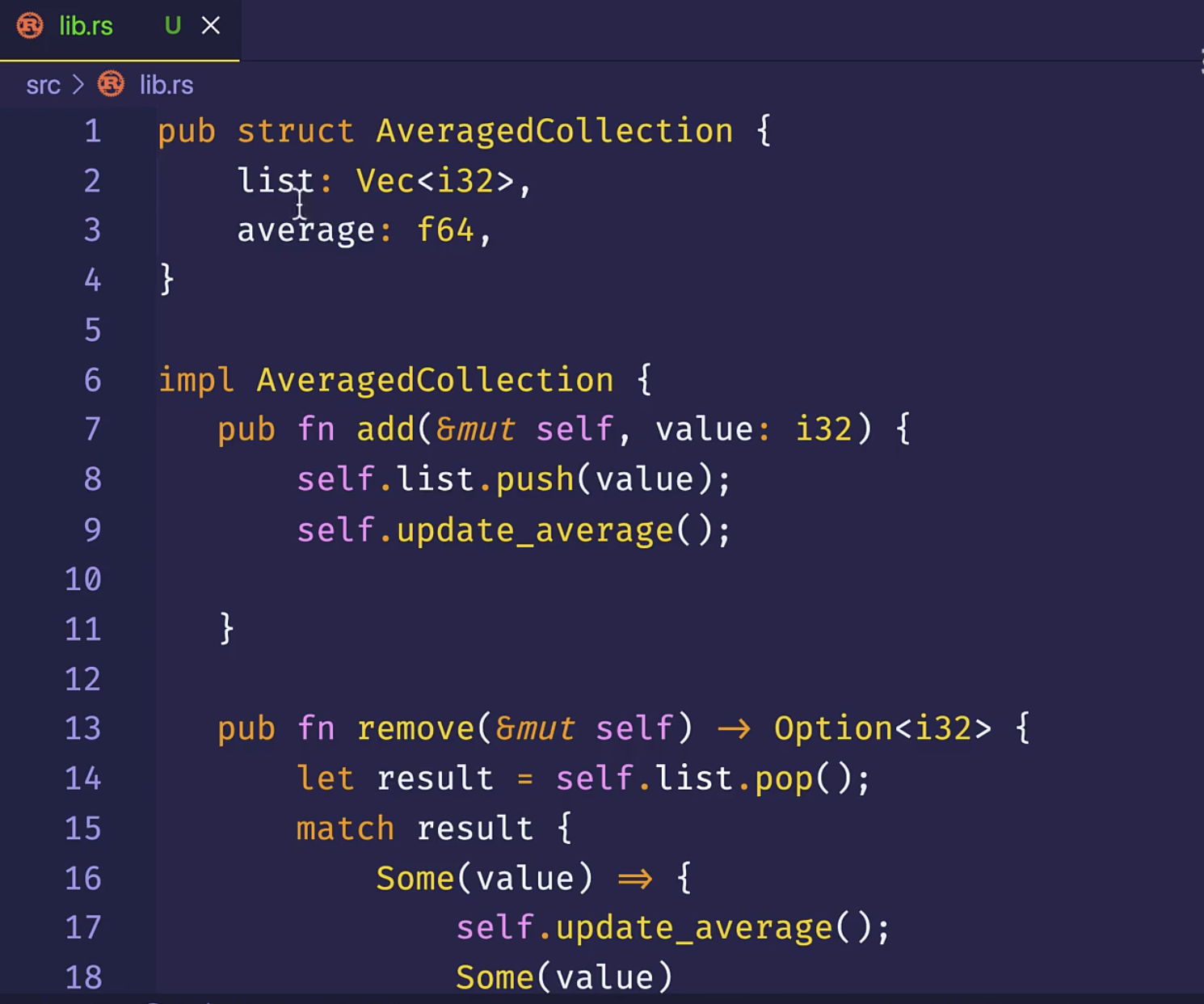The height and width of the screenshot is (1004, 1204).
Task: Click Option<i32> return type on line 13
Action: tap(882, 728)
